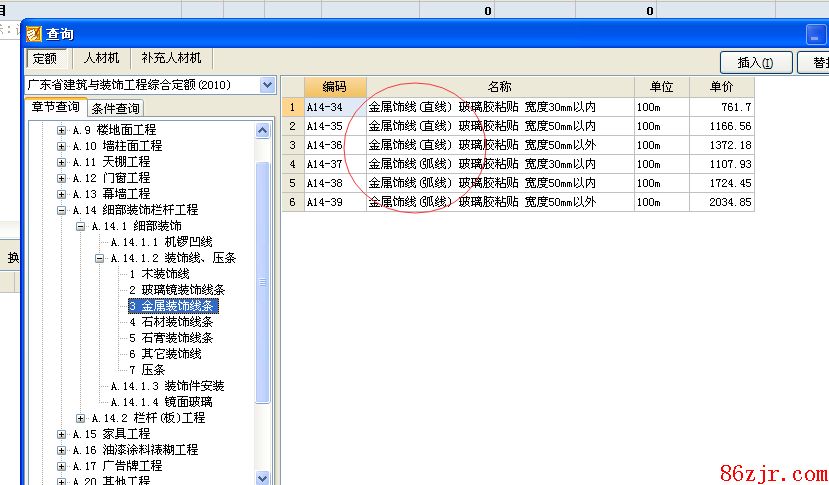Expand the A.14.2 栏杆(板)工程 node
829x485 pixels.
coord(81,418)
